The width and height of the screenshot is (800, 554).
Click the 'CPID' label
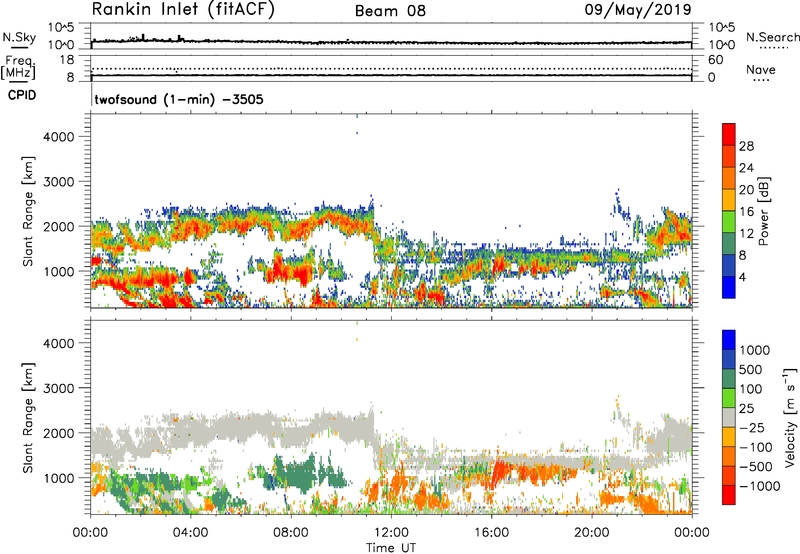tap(22, 95)
